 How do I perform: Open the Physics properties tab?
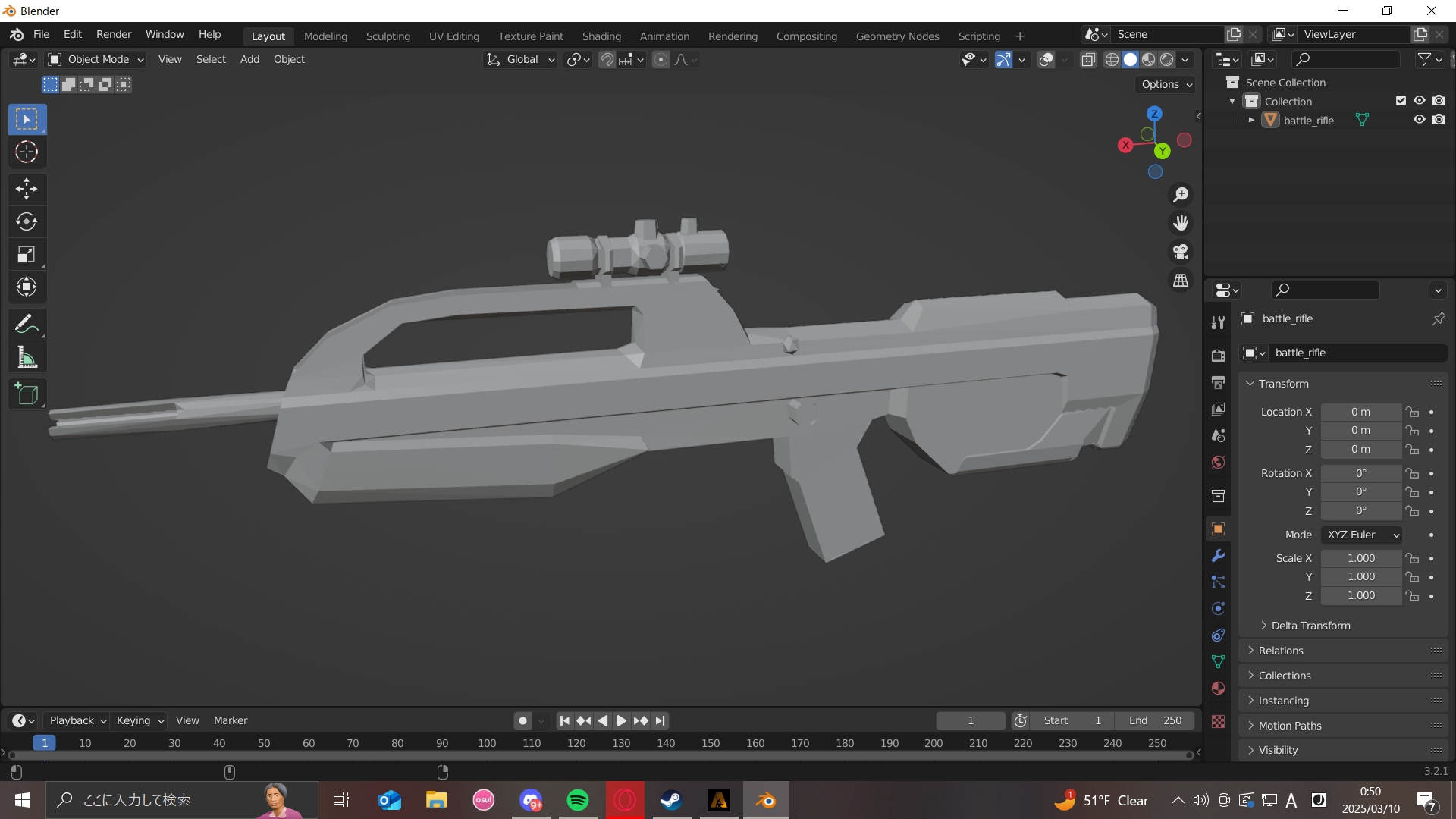[1218, 608]
